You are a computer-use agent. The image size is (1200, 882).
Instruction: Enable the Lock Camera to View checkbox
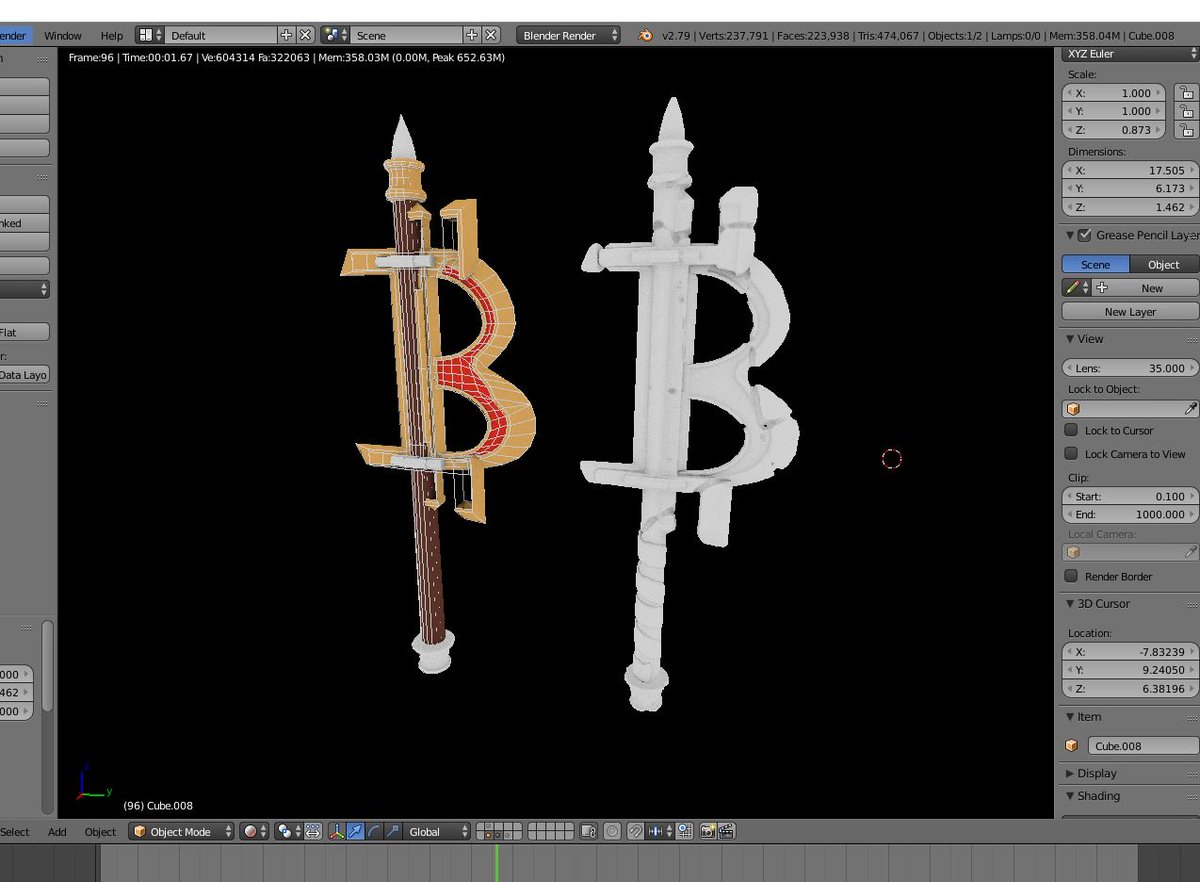(1071, 454)
